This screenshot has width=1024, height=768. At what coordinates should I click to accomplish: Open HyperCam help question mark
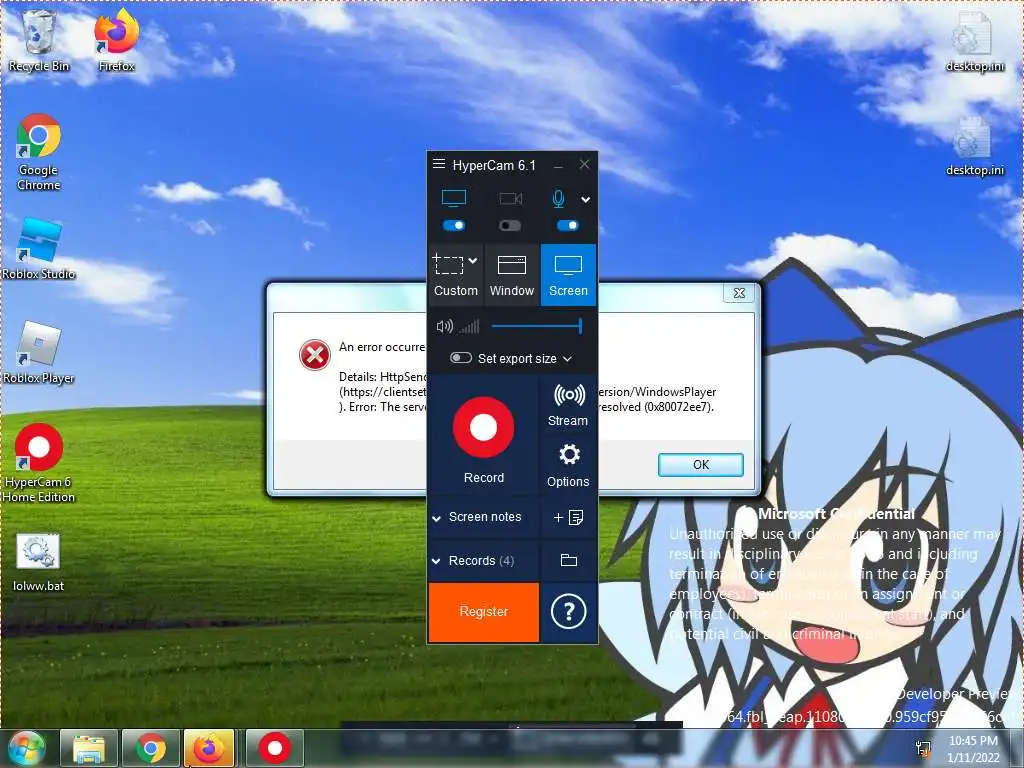click(x=568, y=612)
